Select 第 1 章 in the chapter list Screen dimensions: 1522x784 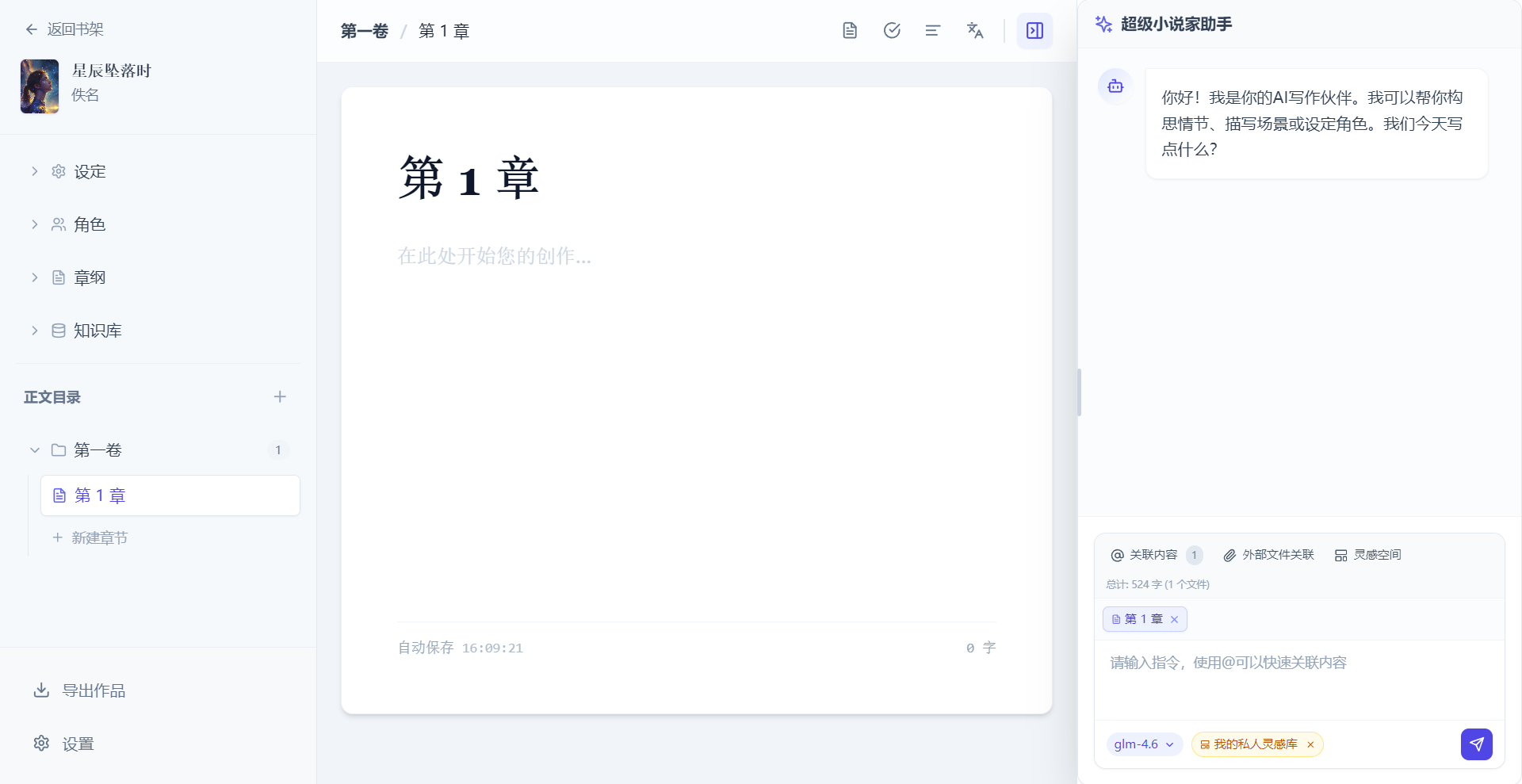170,495
